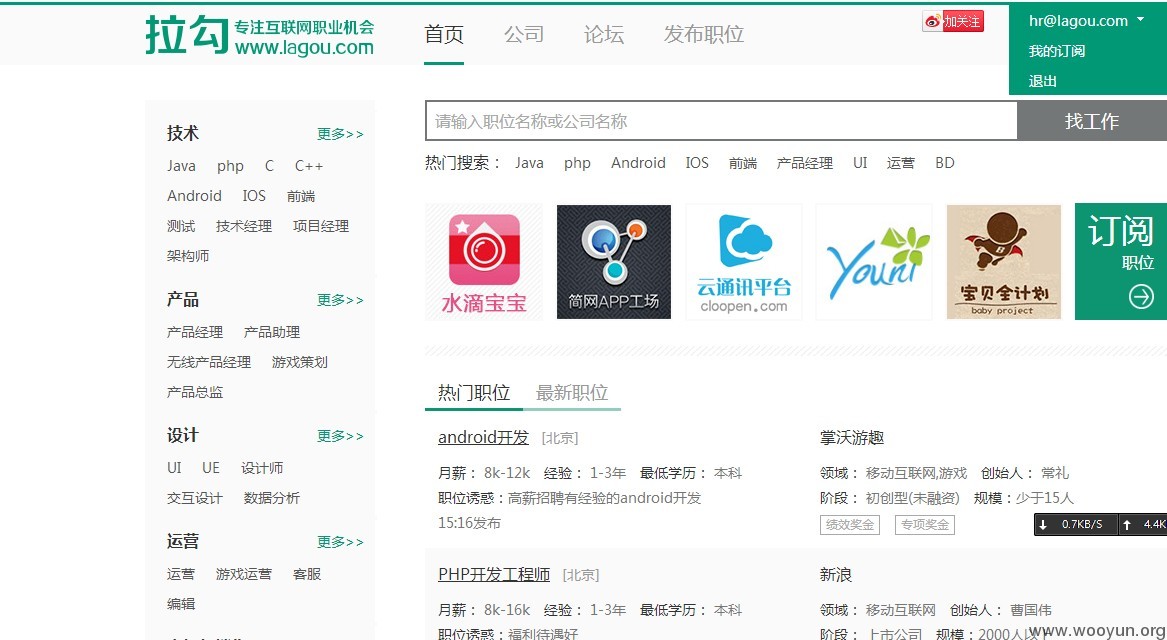Select hot search term Android

point(638,163)
